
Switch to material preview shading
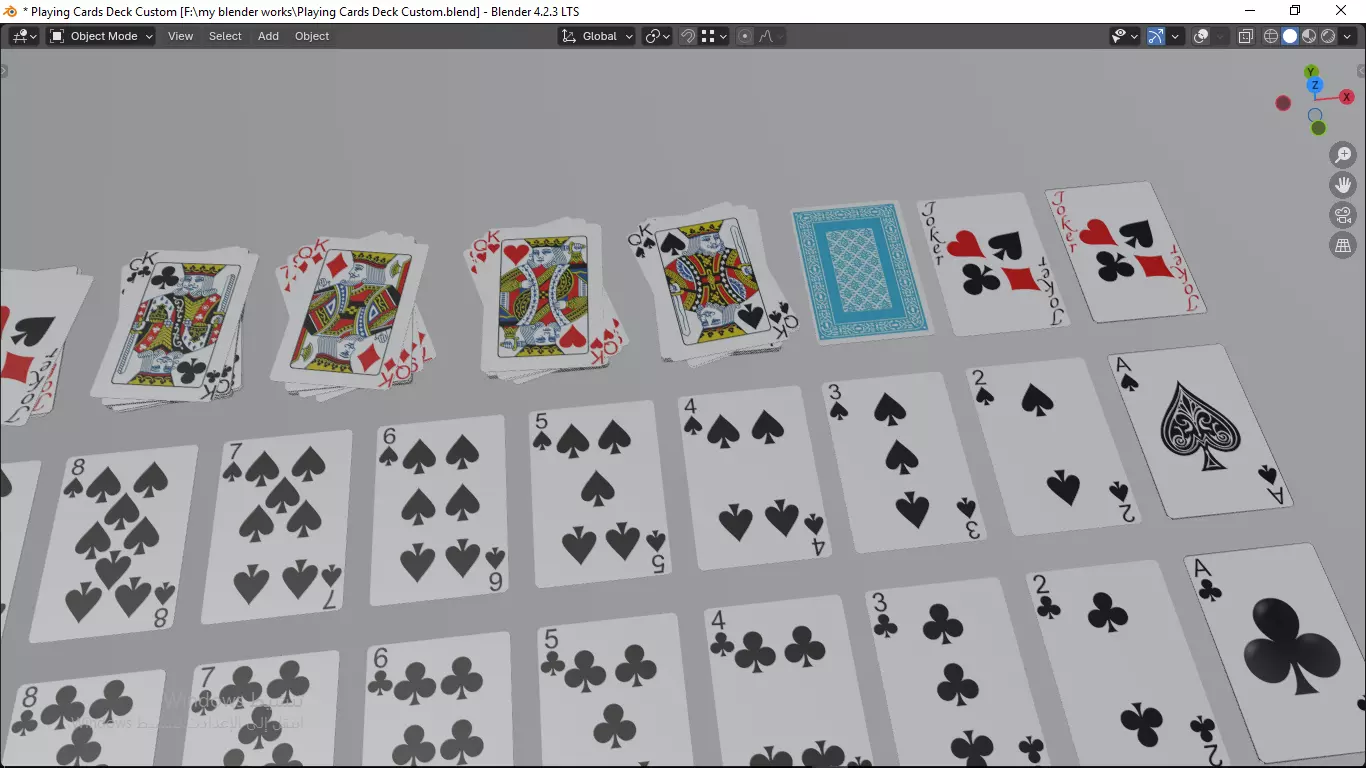(x=1309, y=36)
